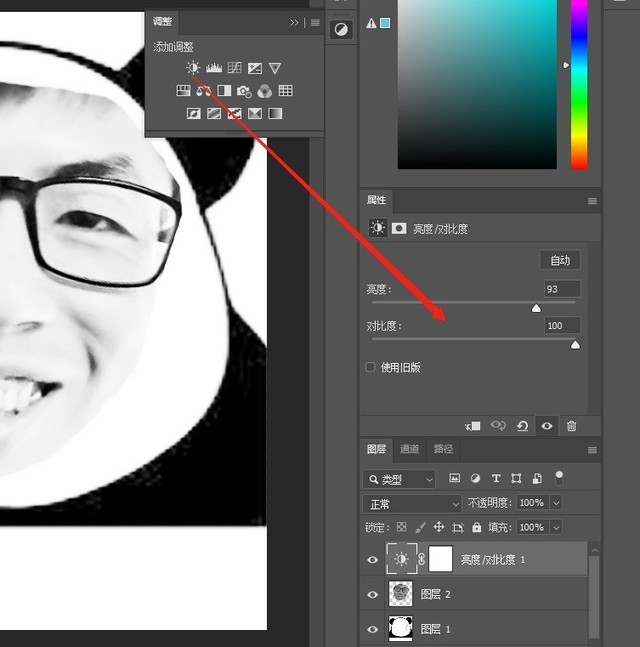Screen dimensions: 640x647
Task: Add a Brightness/Contrast adjustment
Action: (x=193, y=68)
